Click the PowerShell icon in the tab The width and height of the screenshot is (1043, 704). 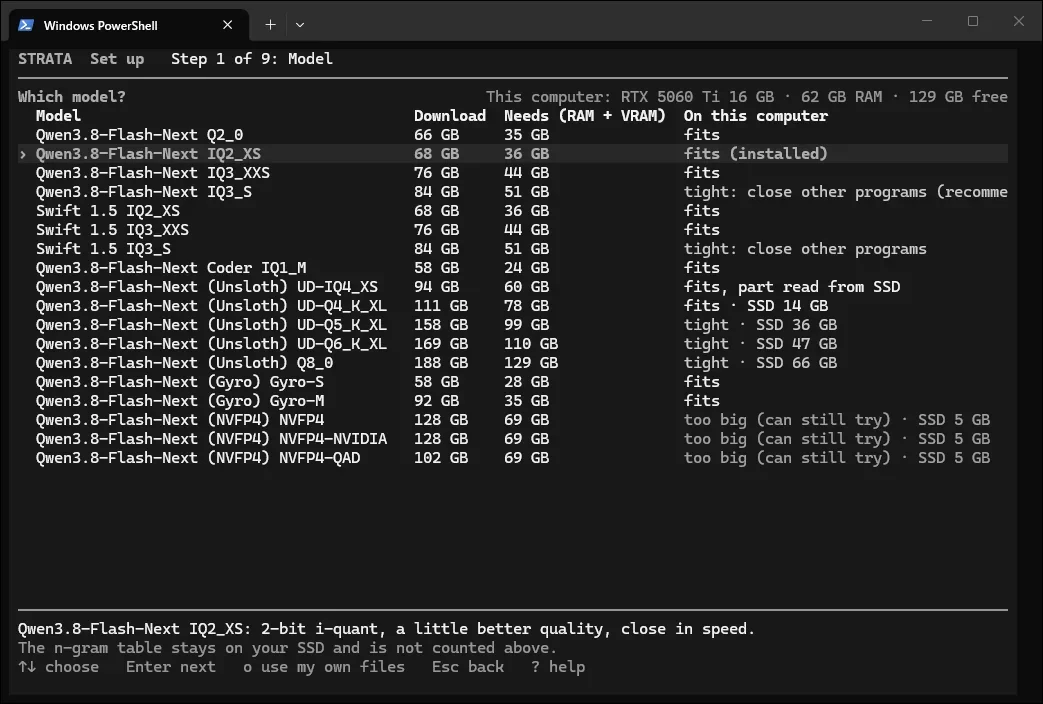26,25
